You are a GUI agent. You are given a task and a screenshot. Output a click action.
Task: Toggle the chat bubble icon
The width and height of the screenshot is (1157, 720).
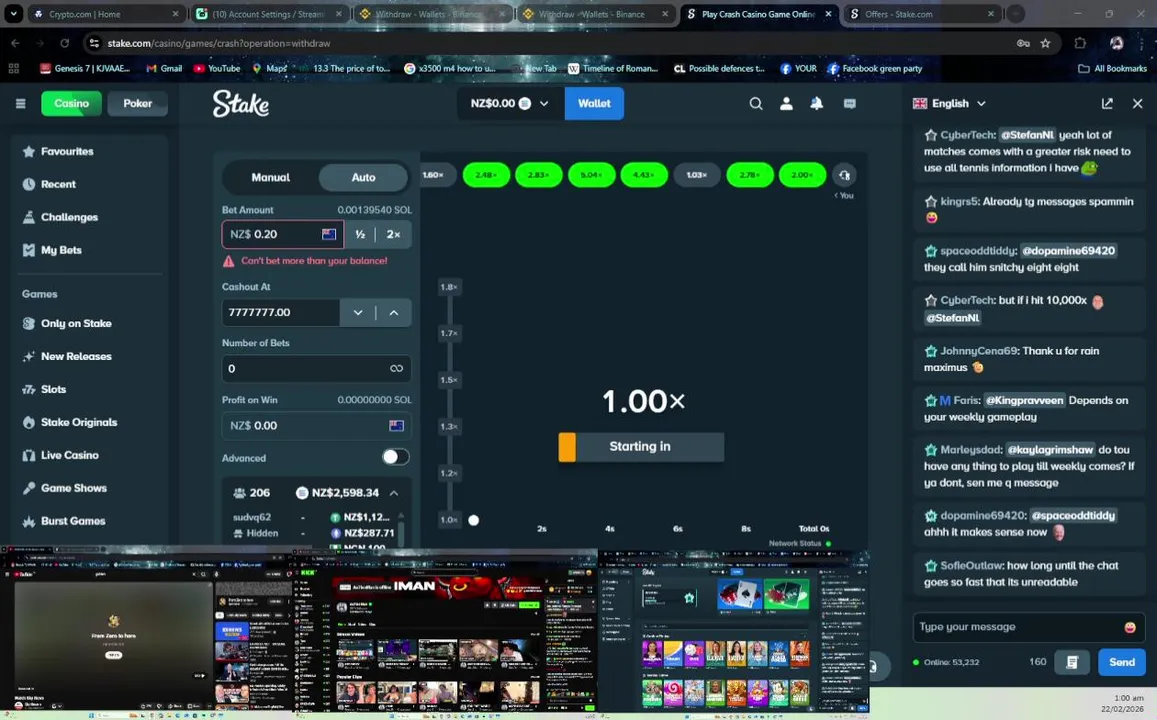tap(849, 103)
